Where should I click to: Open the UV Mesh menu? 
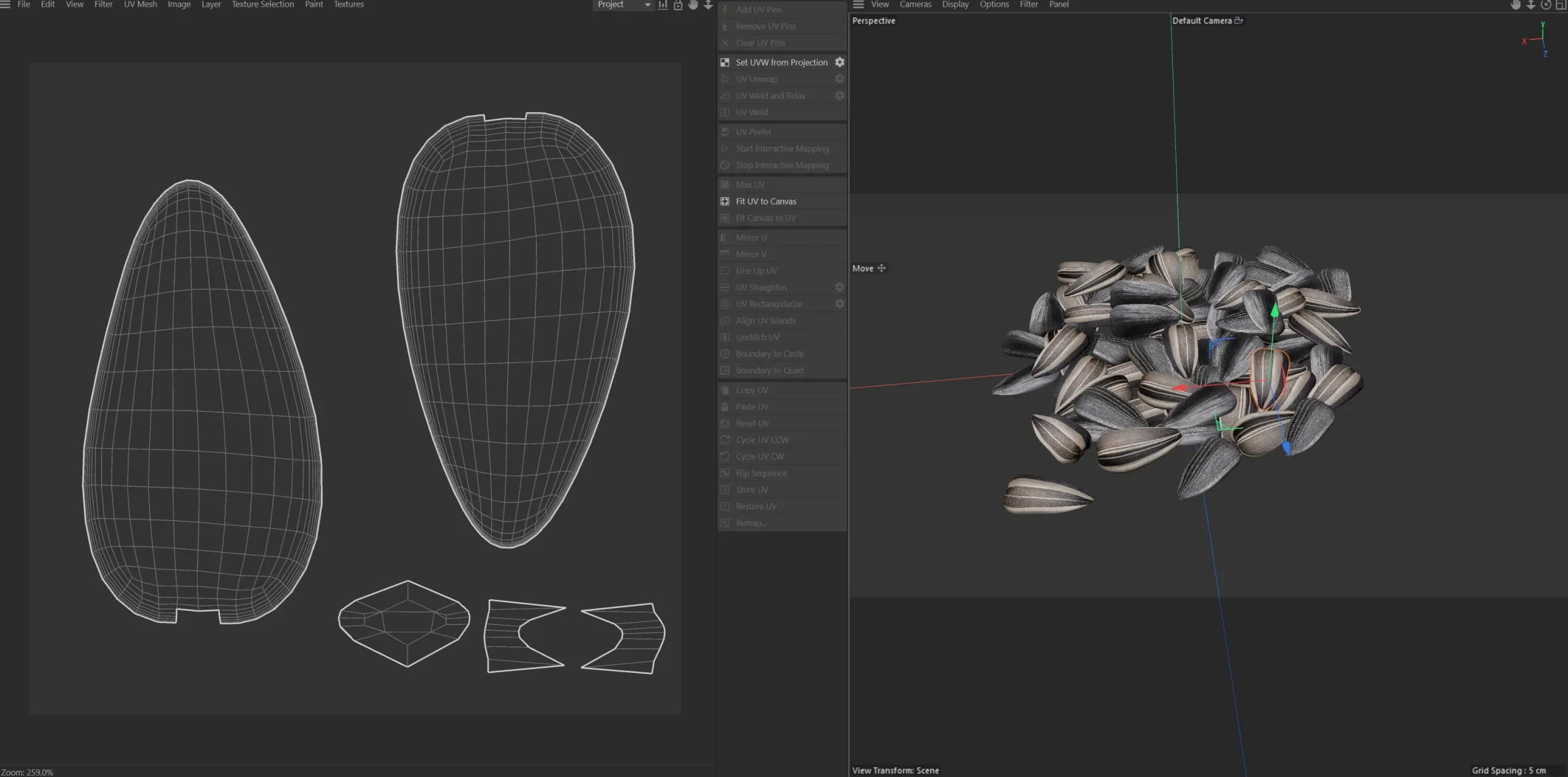pyautogui.click(x=140, y=4)
